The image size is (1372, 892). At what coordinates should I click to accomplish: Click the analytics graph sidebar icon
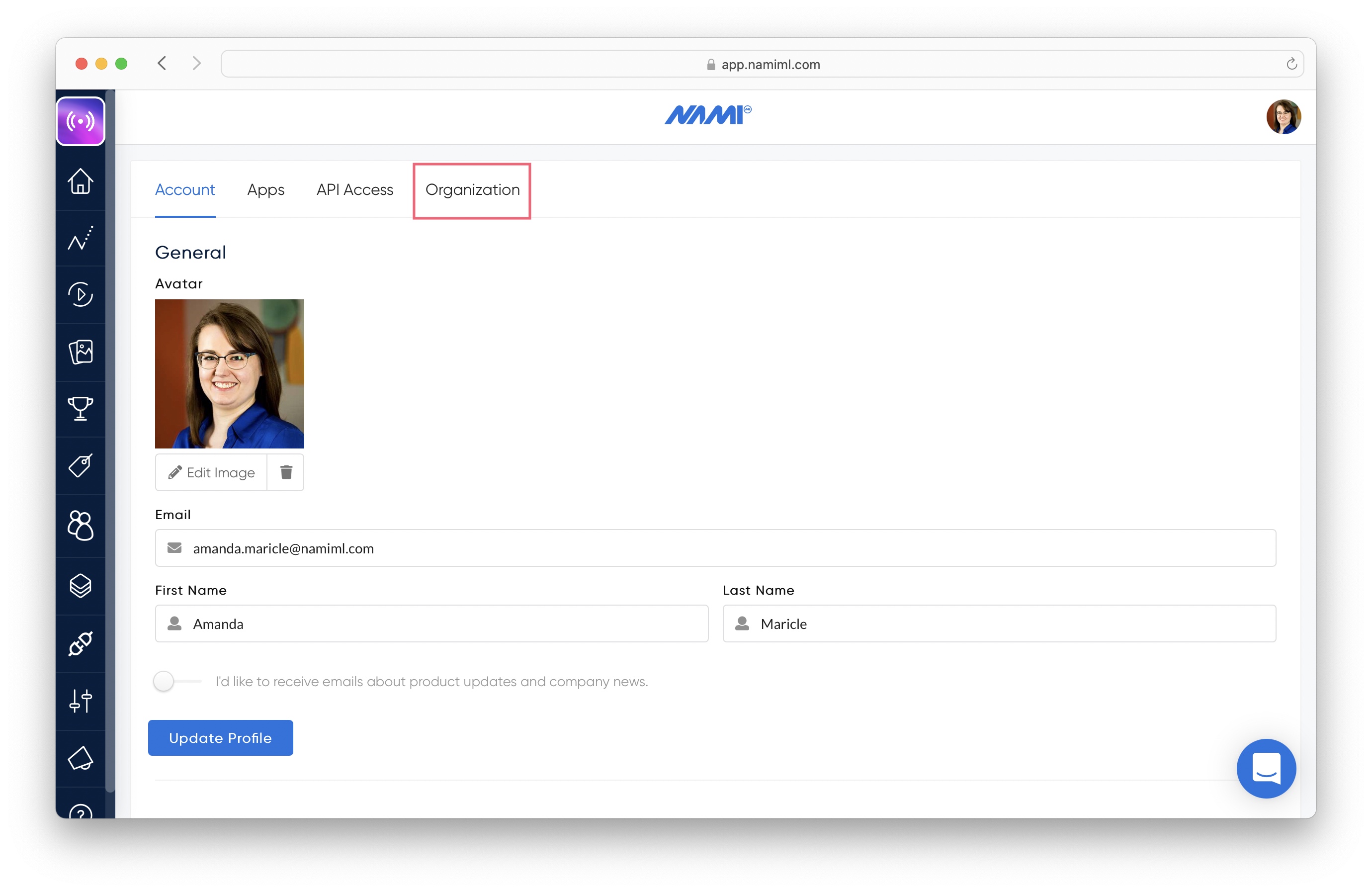pyautogui.click(x=80, y=238)
